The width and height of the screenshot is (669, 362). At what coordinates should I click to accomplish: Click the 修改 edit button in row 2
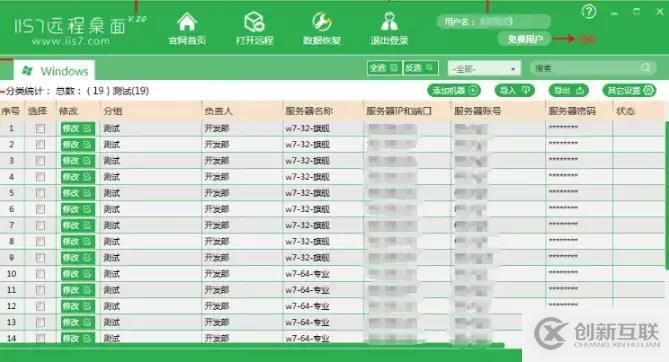click(77, 145)
